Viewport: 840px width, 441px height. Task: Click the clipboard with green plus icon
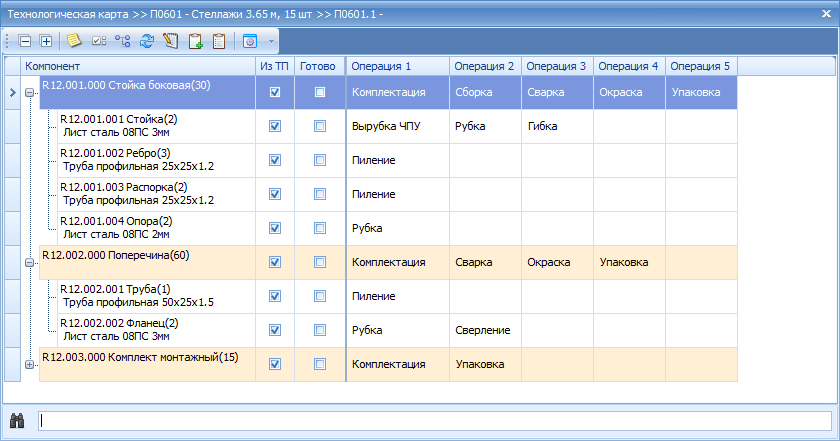pos(196,41)
